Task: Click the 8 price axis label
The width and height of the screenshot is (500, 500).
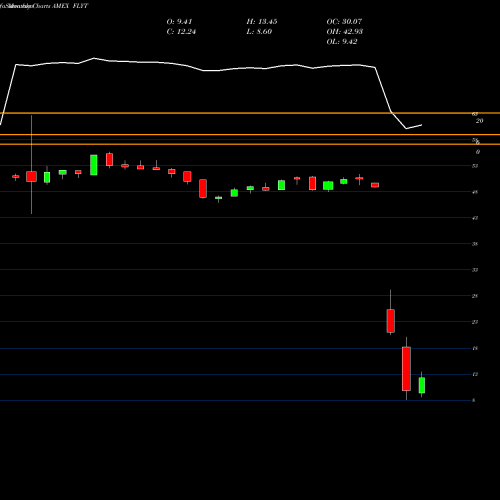Action: point(474,400)
